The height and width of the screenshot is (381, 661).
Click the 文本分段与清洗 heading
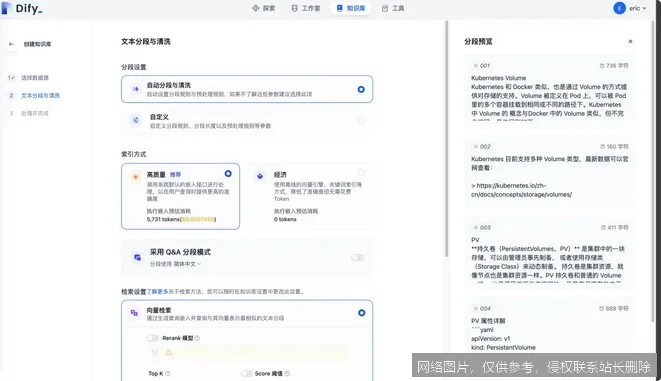(x=146, y=41)
